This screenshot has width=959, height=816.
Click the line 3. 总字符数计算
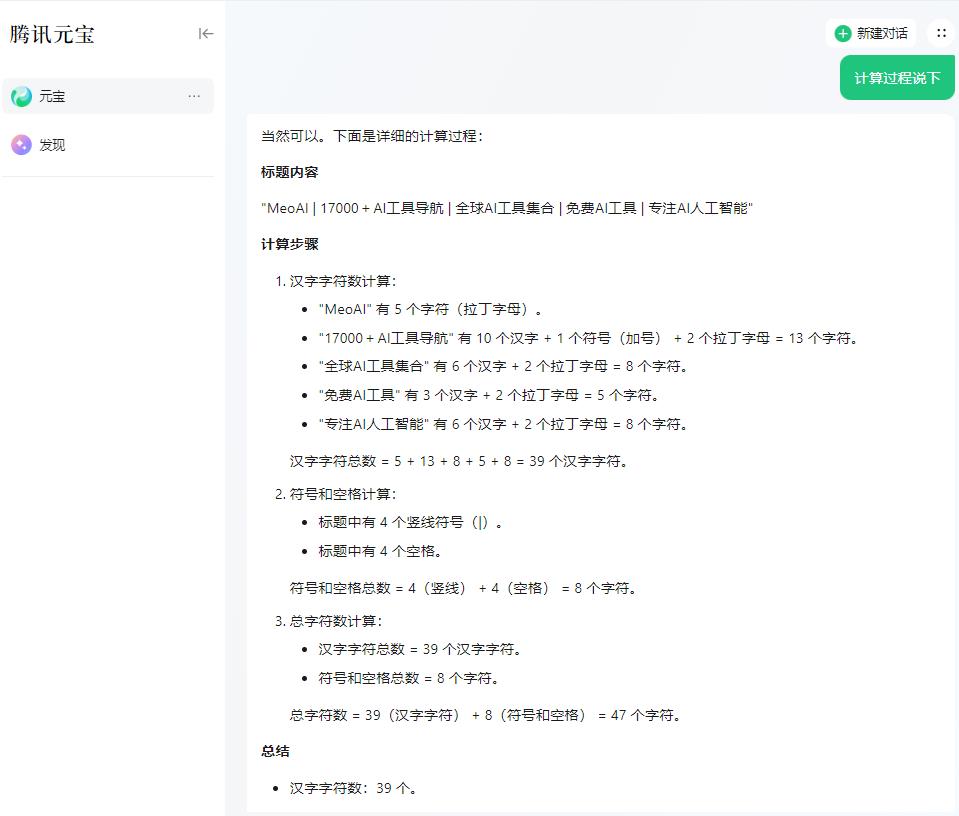(328, 621)
